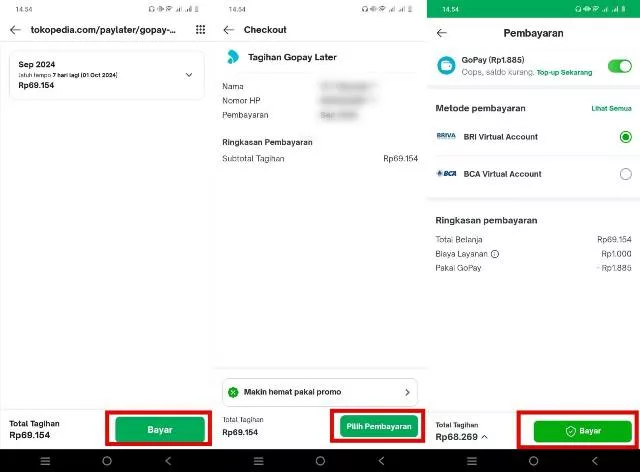This screenshot has height=472, width=640.
Task: Expand Total Tagihan Rp68.269 caret
Action: pos(484,437)
